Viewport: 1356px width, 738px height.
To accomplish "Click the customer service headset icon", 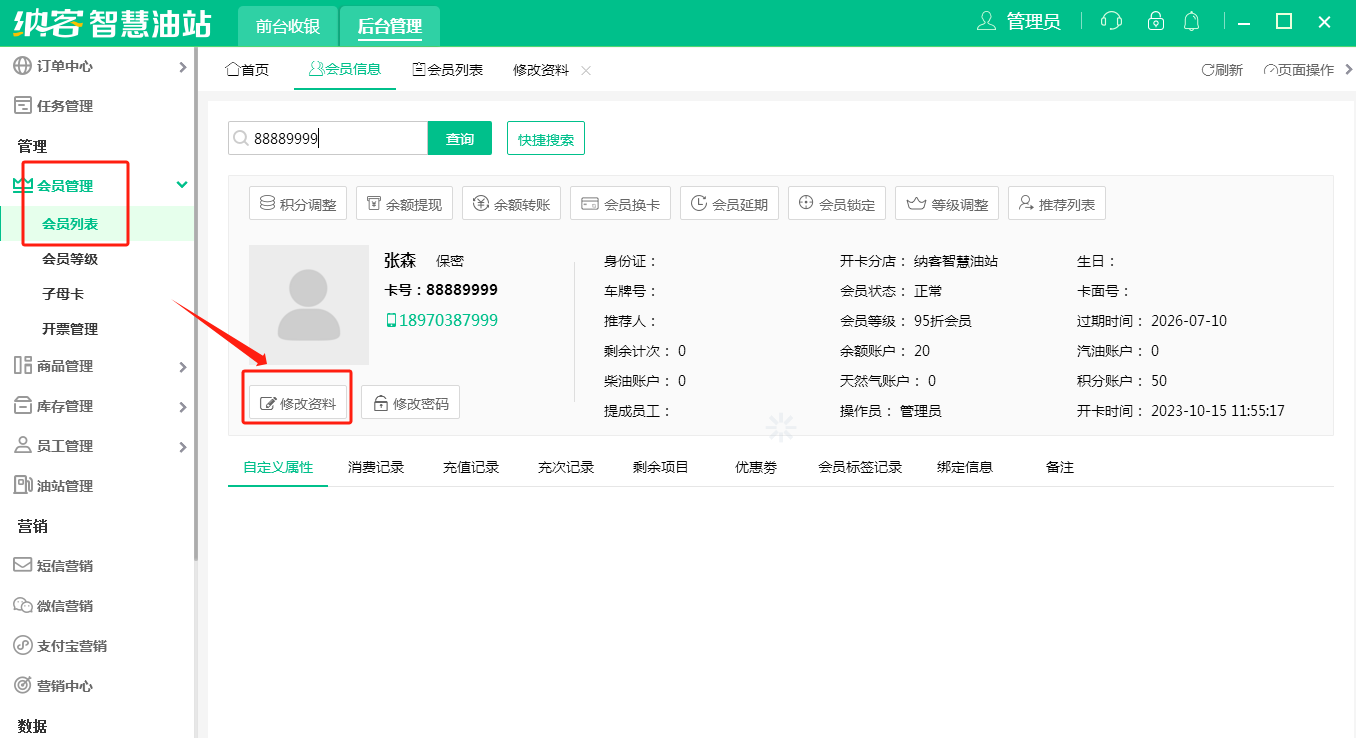I will (x=1110, y=21).
